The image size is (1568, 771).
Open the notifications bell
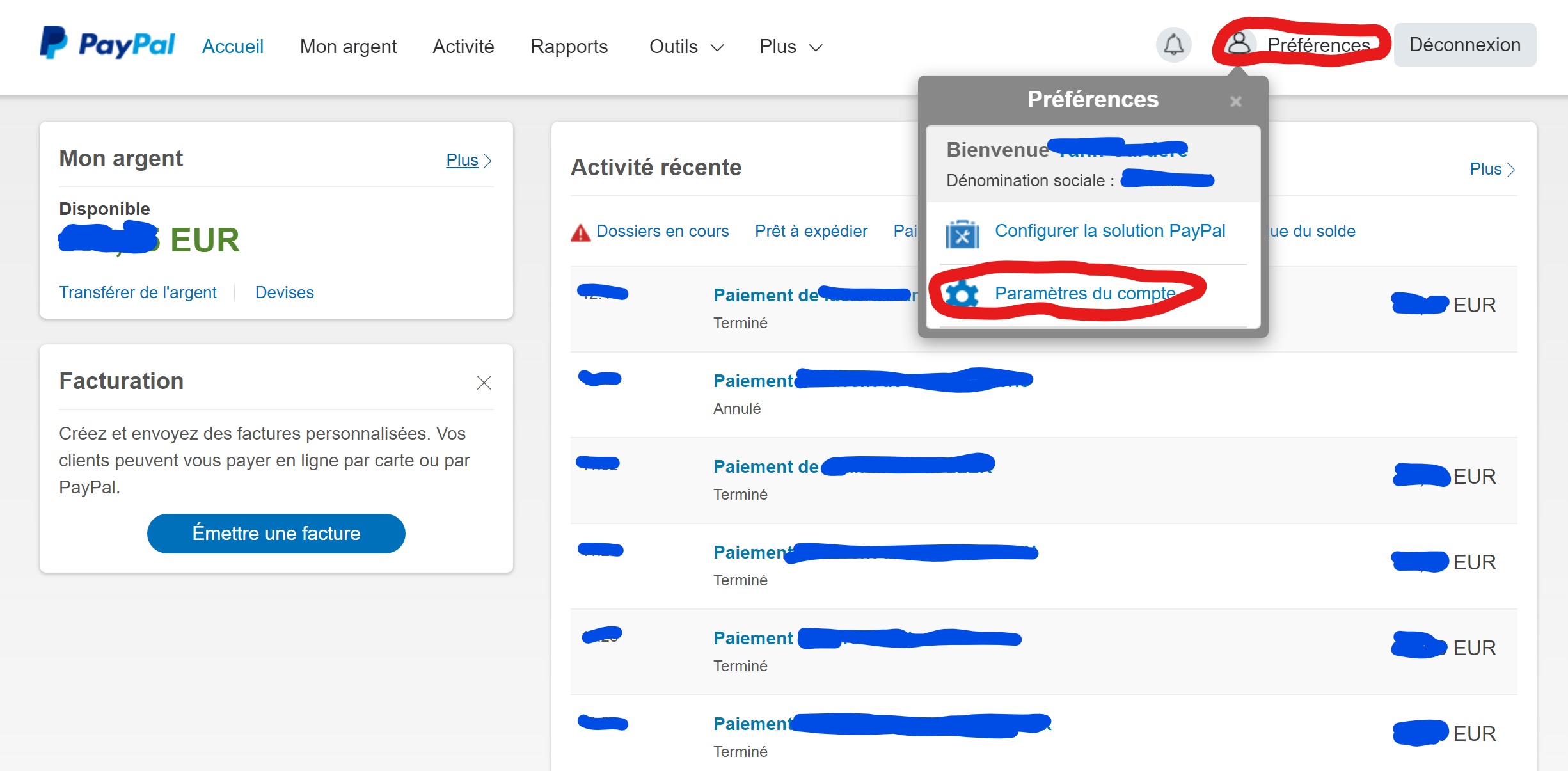point(1173,45)
